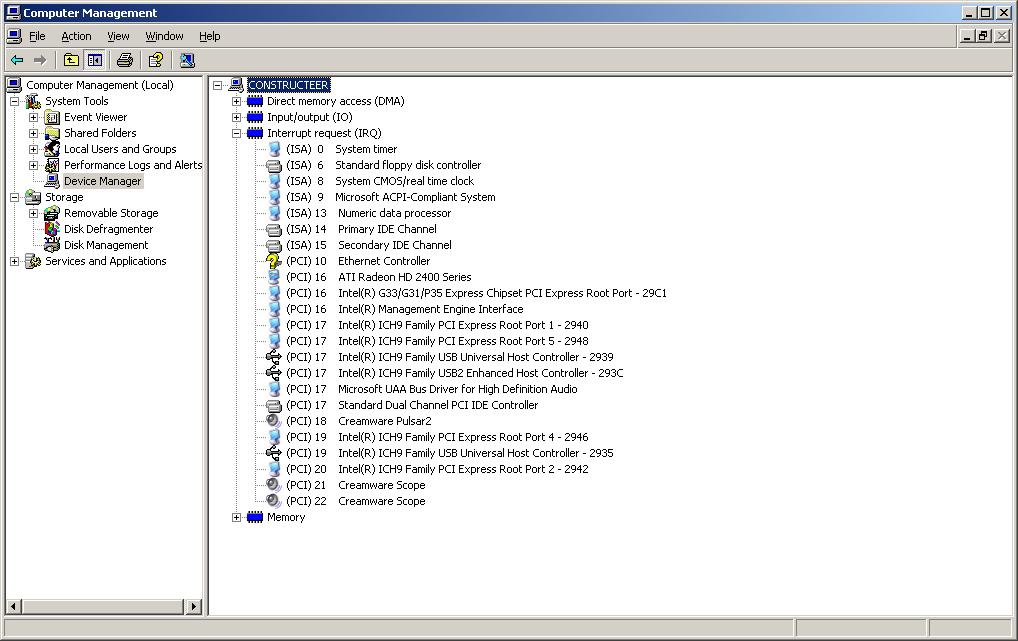This screenshot has width=1018, height=641.
Task: Expand the Direct memory access (DMA) node
Action: [x=236, y=101]
